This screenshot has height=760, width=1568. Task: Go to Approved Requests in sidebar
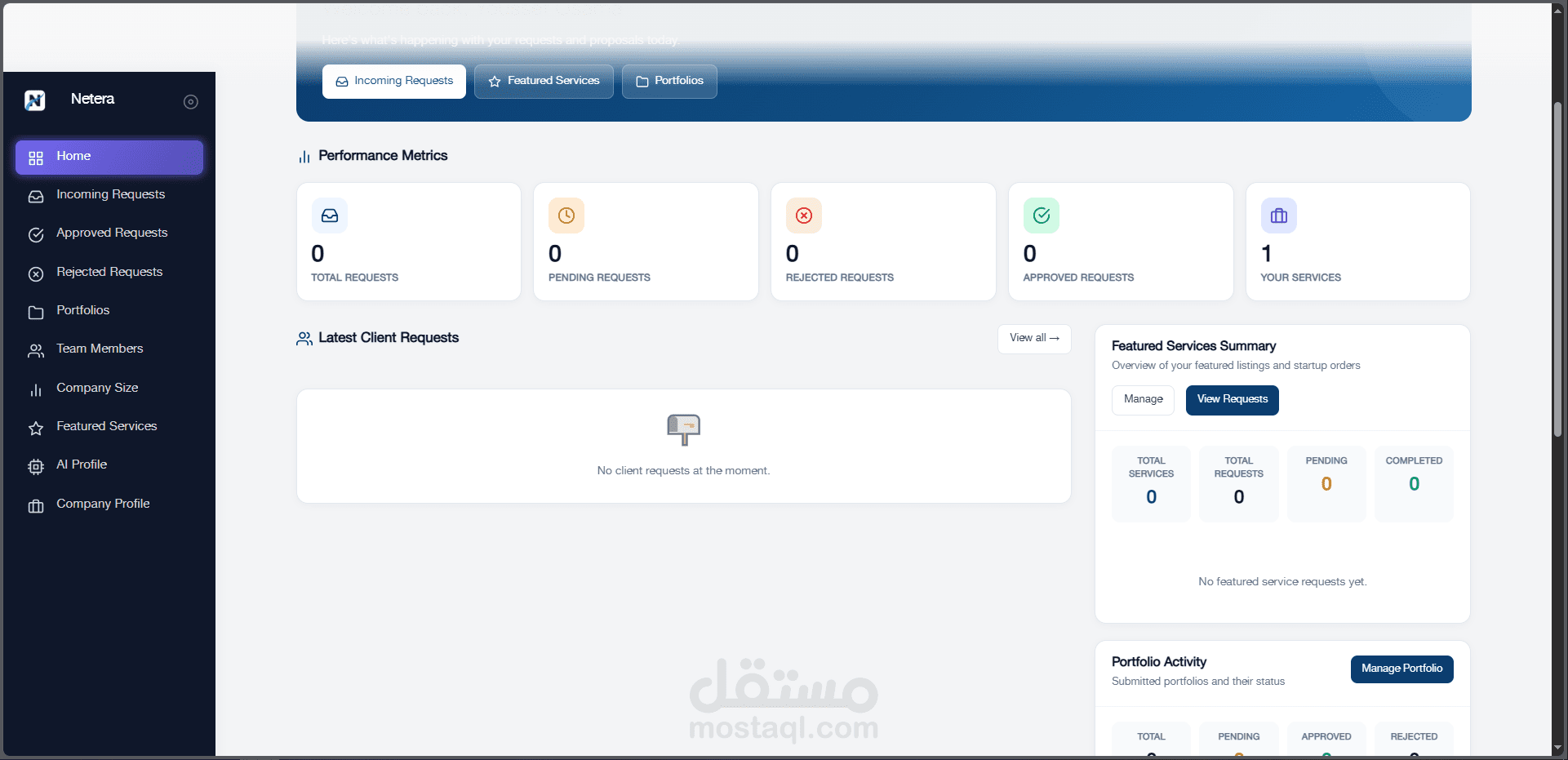(109, 233)
